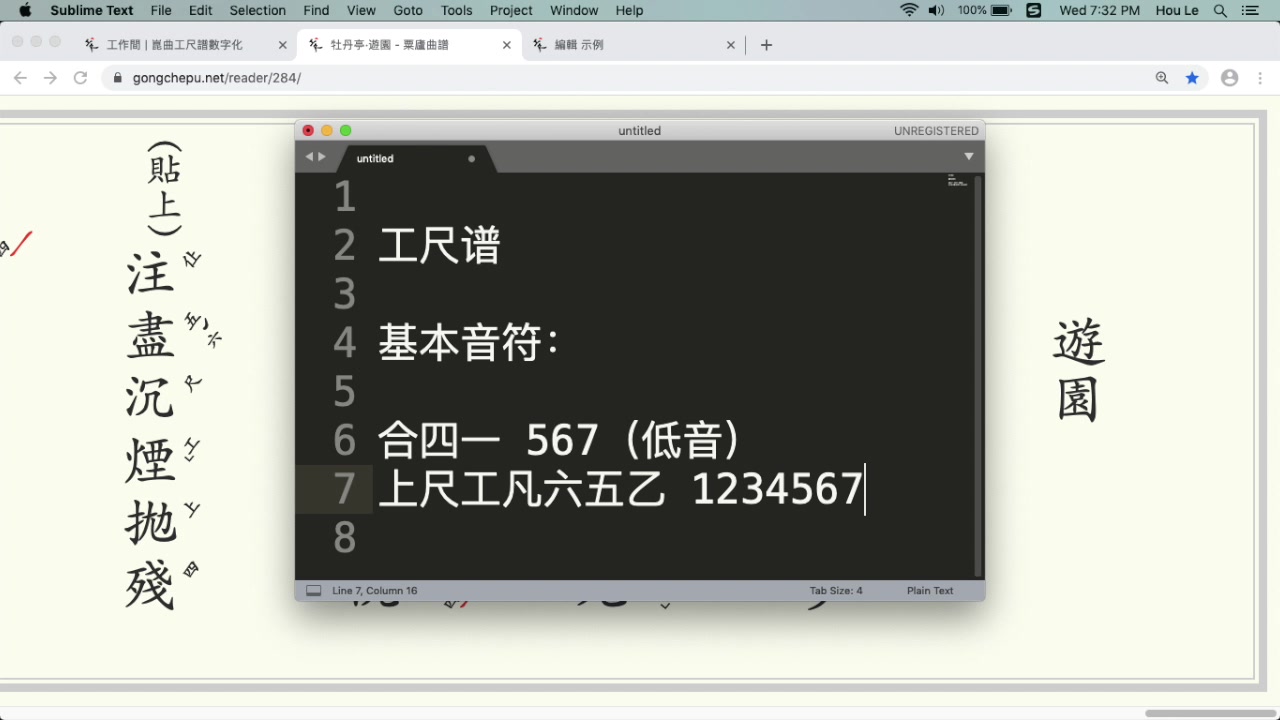Click Line 7, Column 16 status text
The height and width of the screenshot is (720, 1280).
click(375, 591)
